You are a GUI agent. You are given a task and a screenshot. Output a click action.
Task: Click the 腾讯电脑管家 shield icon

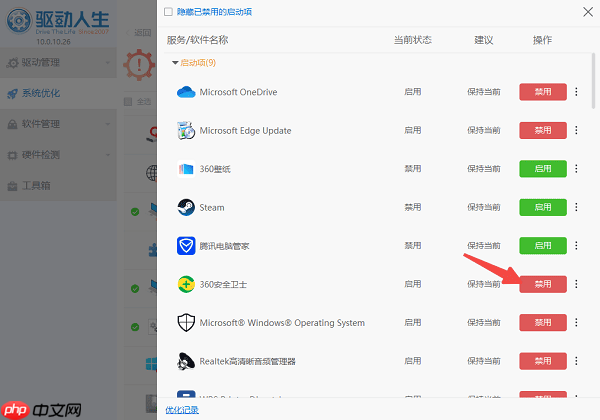pos(186,246)
